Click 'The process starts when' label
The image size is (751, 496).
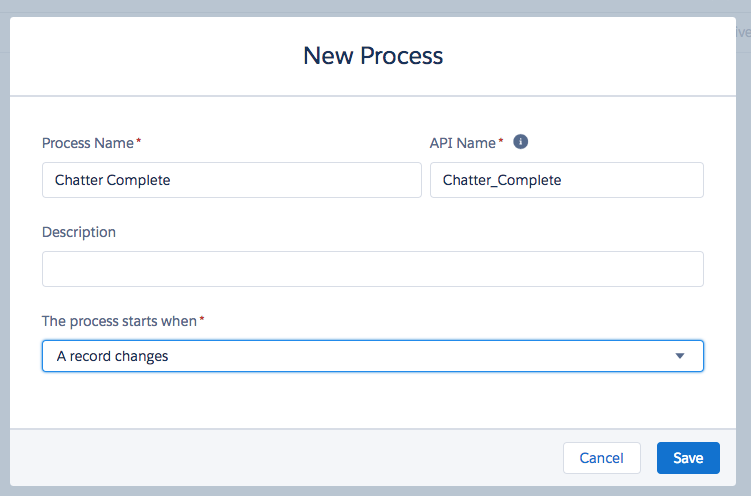pos(120,320)
